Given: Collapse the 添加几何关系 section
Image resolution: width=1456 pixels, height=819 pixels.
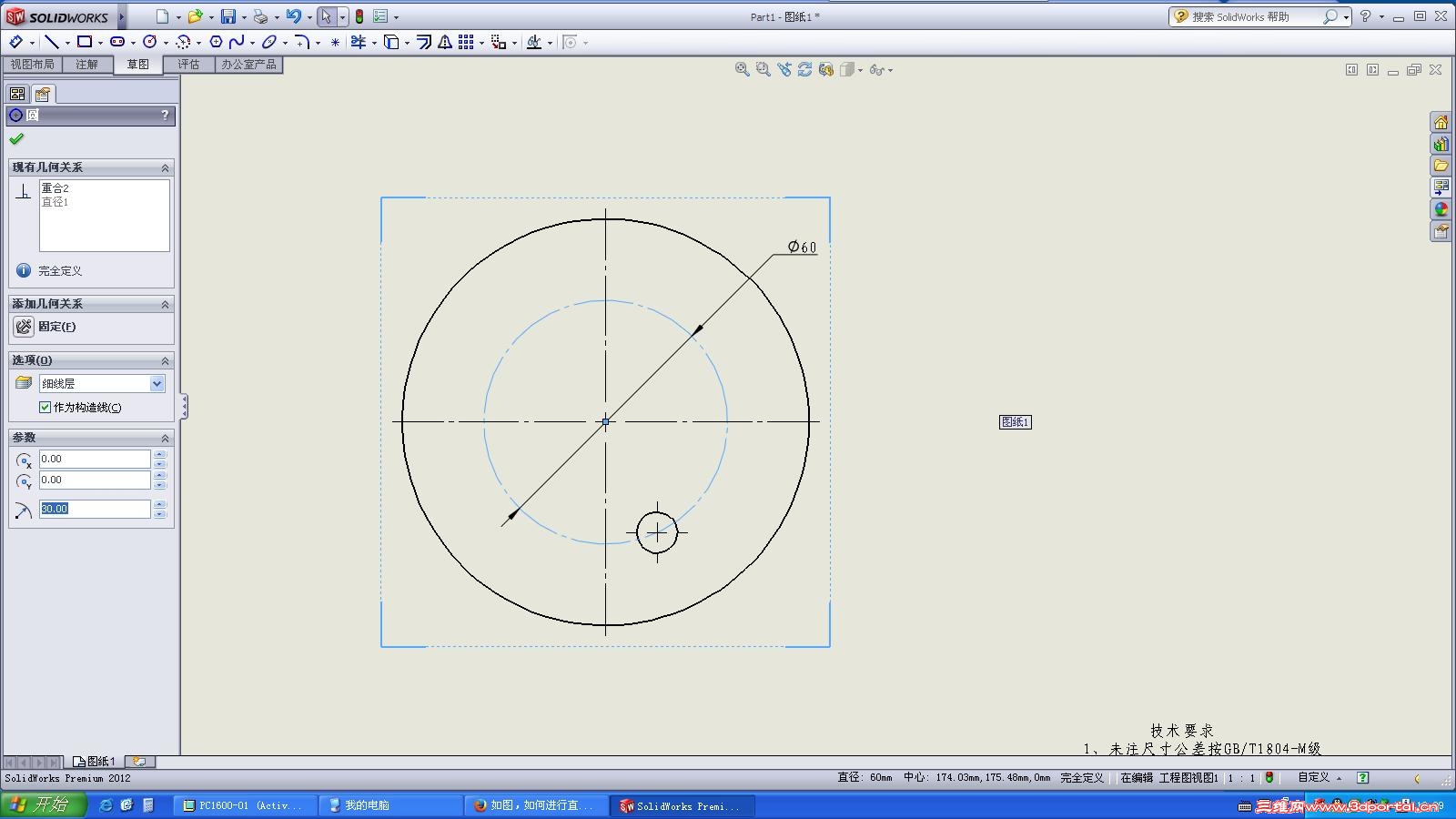Looking at the screenshot, I should 165,304.
